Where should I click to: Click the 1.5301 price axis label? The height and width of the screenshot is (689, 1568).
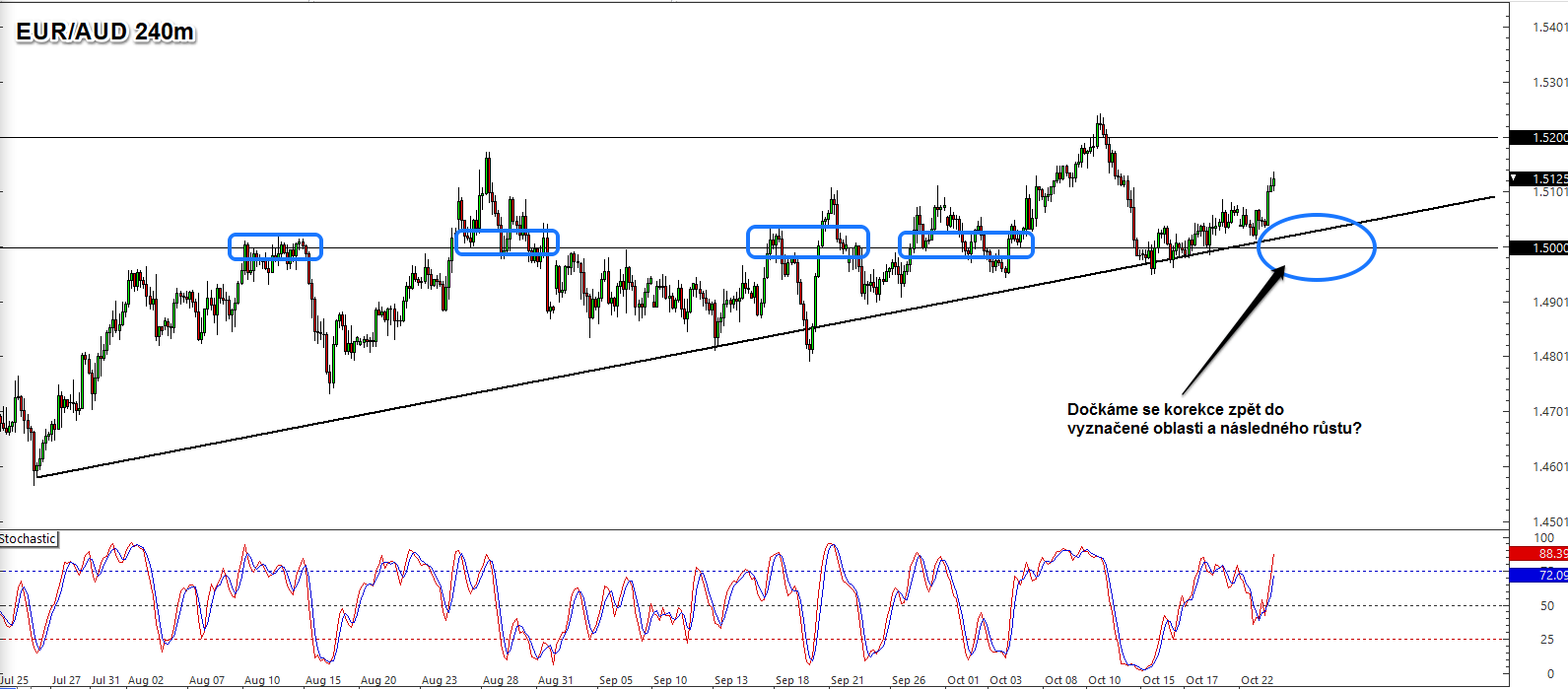[1549, 83]
